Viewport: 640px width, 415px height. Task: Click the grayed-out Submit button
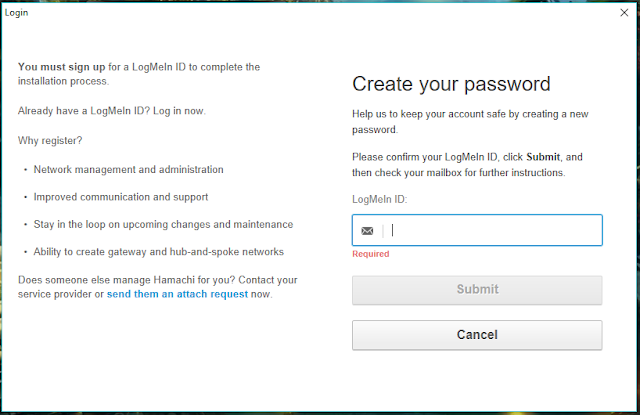point(477,290)
